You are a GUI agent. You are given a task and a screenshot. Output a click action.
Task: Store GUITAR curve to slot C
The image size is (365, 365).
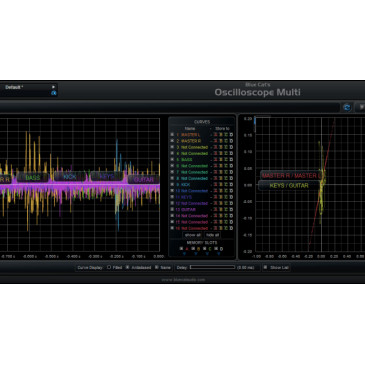pyautogui.click(x=226, y=210)
